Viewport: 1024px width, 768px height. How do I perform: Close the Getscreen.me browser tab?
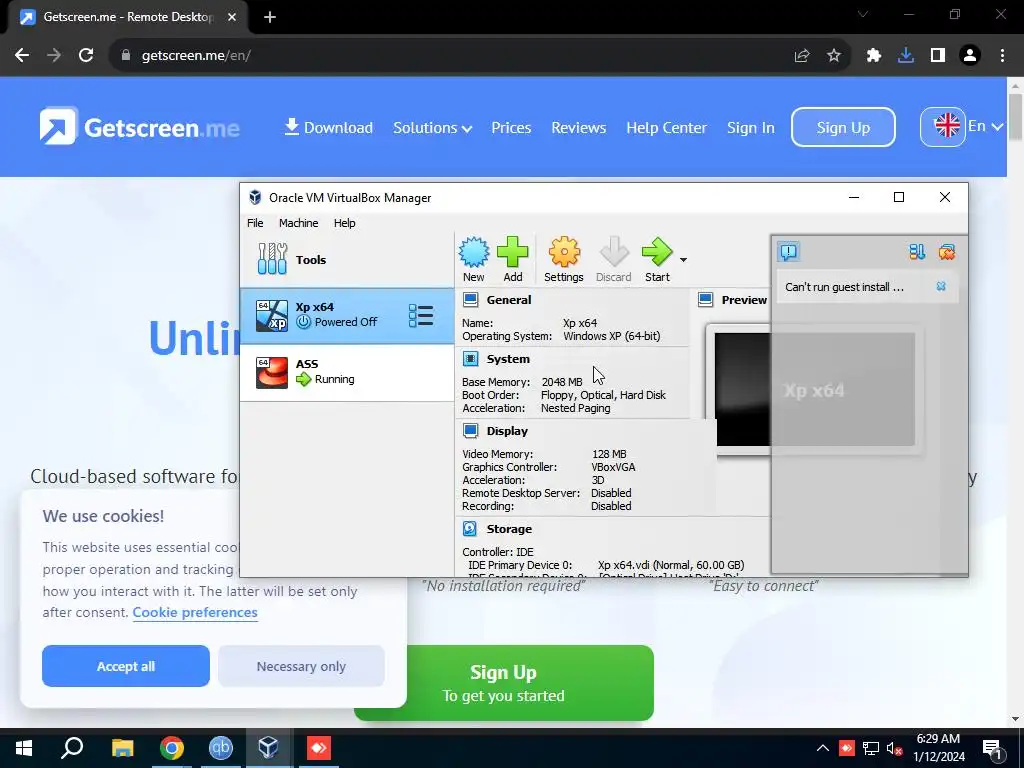click(232, 17)
